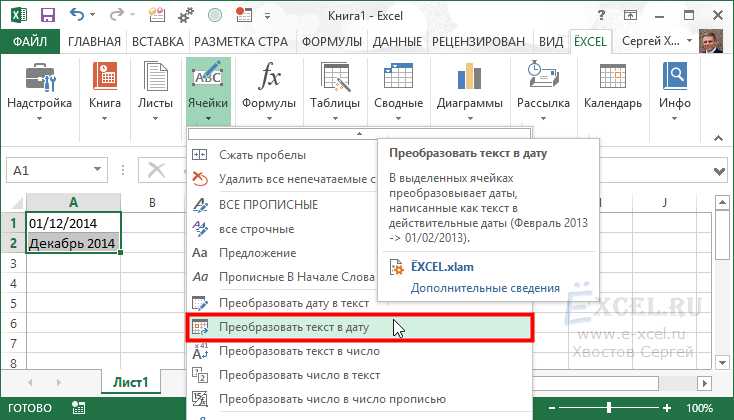Screen dimensions: 734x420
Task: Click the Undo arrow icon
Action: (x=77, y=15)
